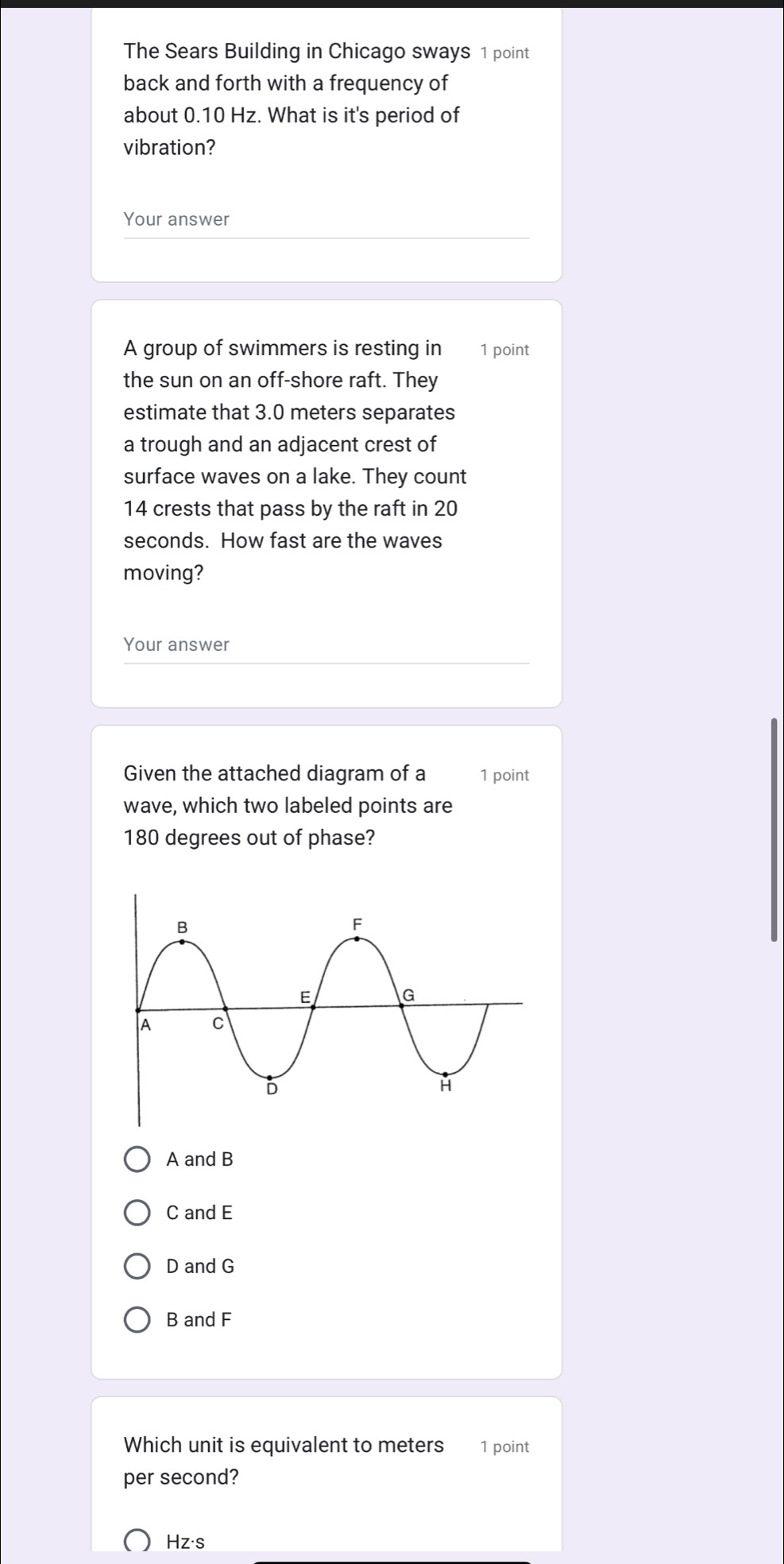784x1564 pixels.
Task: Click the swimmers raft question text
Action: (x=295, y=461)
